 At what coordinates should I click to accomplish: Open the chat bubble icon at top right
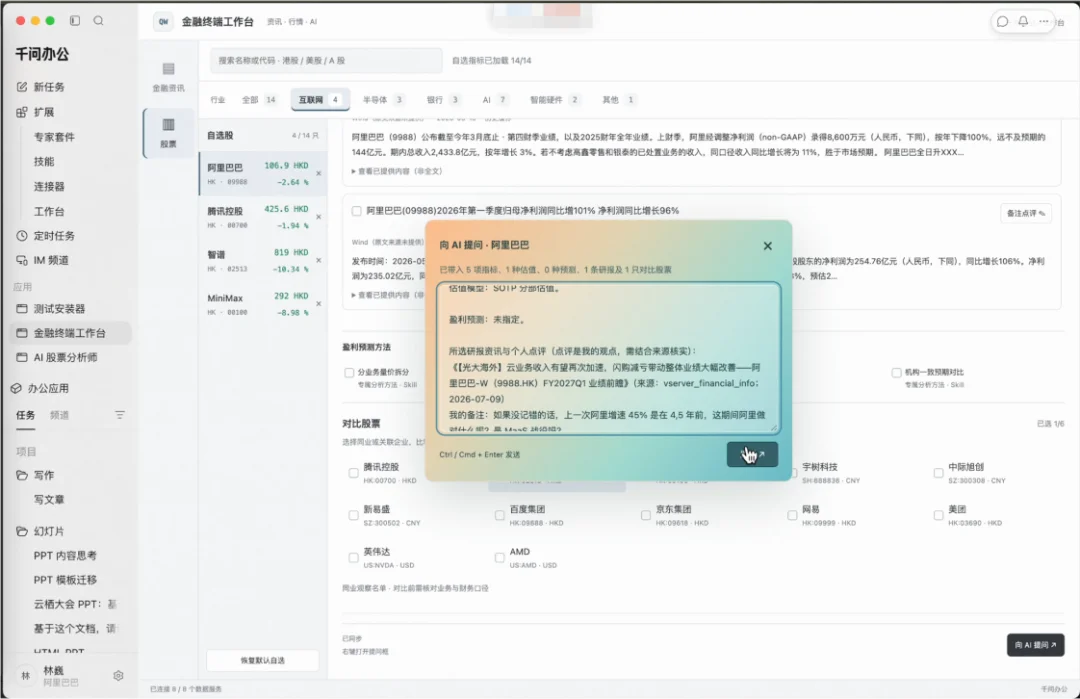click(x=1002, y=21)
